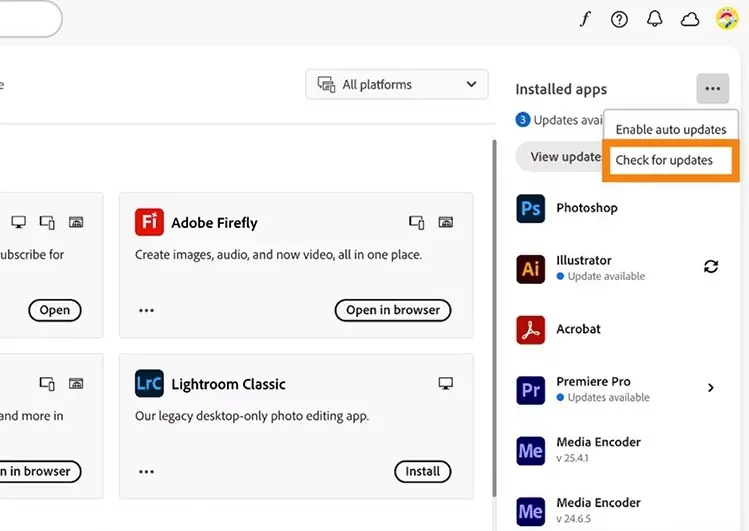The width and height of the screenshot is (749, 531).
Task: Open the notifications bell
Action: 654,19
